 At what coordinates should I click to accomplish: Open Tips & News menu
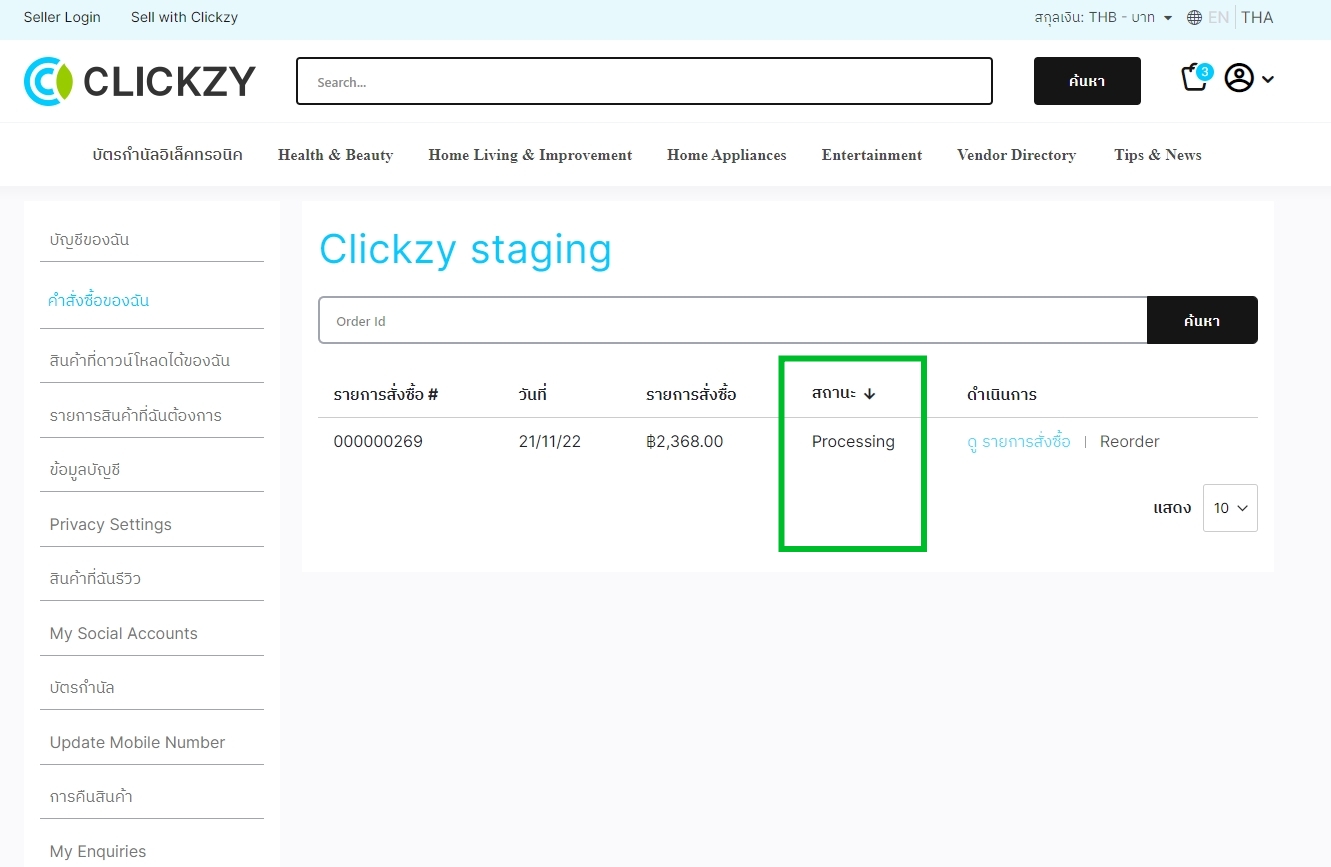[x=1158, y=155]
